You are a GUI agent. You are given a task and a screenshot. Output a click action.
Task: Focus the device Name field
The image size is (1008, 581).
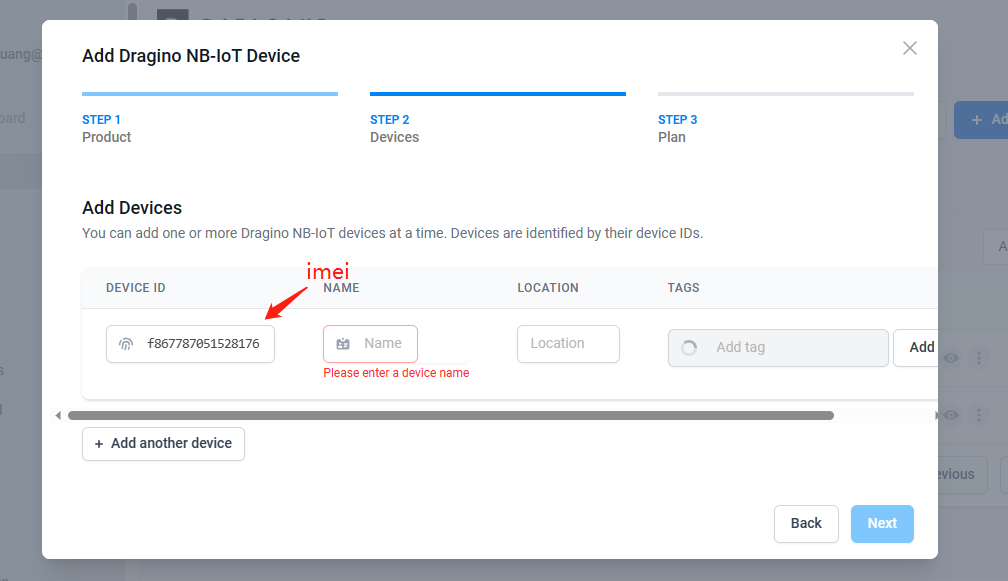coord(370,344)
